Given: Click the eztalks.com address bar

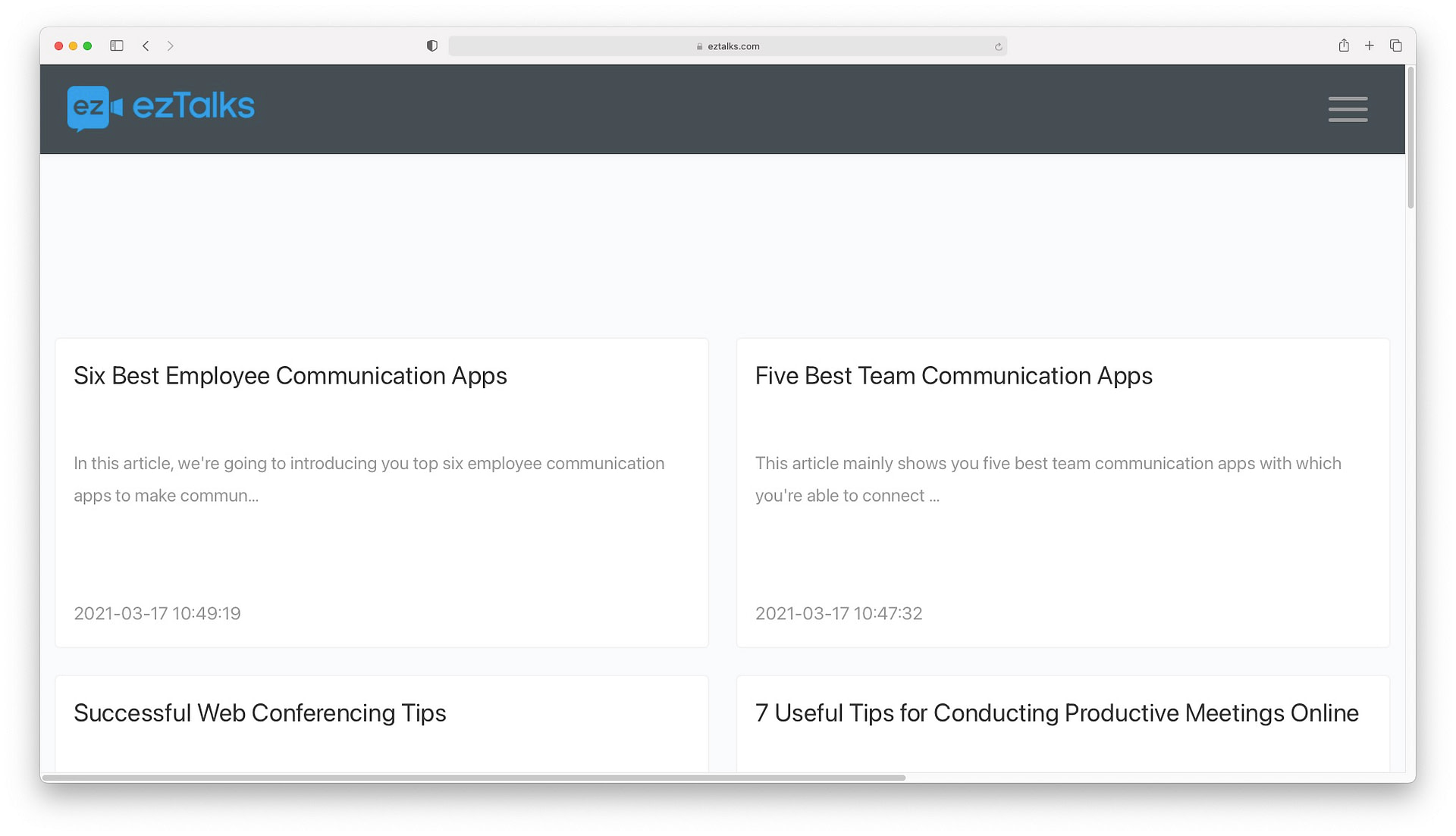Looking at the screenshot, I should [x=728, y=46].
